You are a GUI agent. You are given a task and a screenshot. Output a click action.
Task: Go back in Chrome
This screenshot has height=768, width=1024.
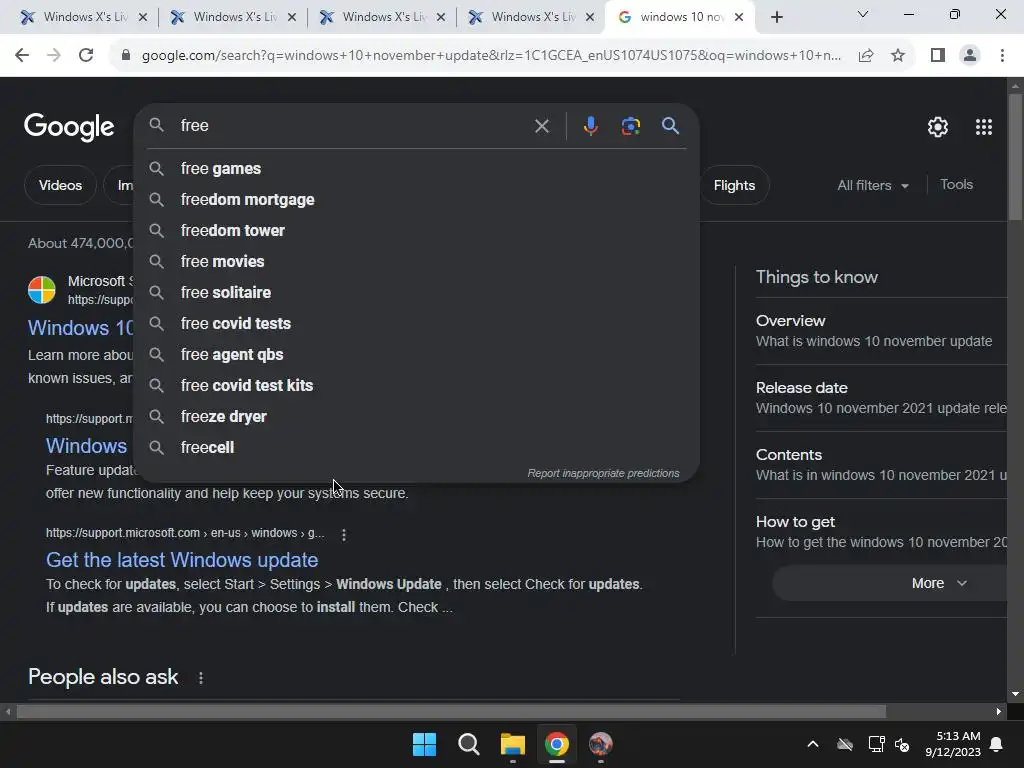22,56
